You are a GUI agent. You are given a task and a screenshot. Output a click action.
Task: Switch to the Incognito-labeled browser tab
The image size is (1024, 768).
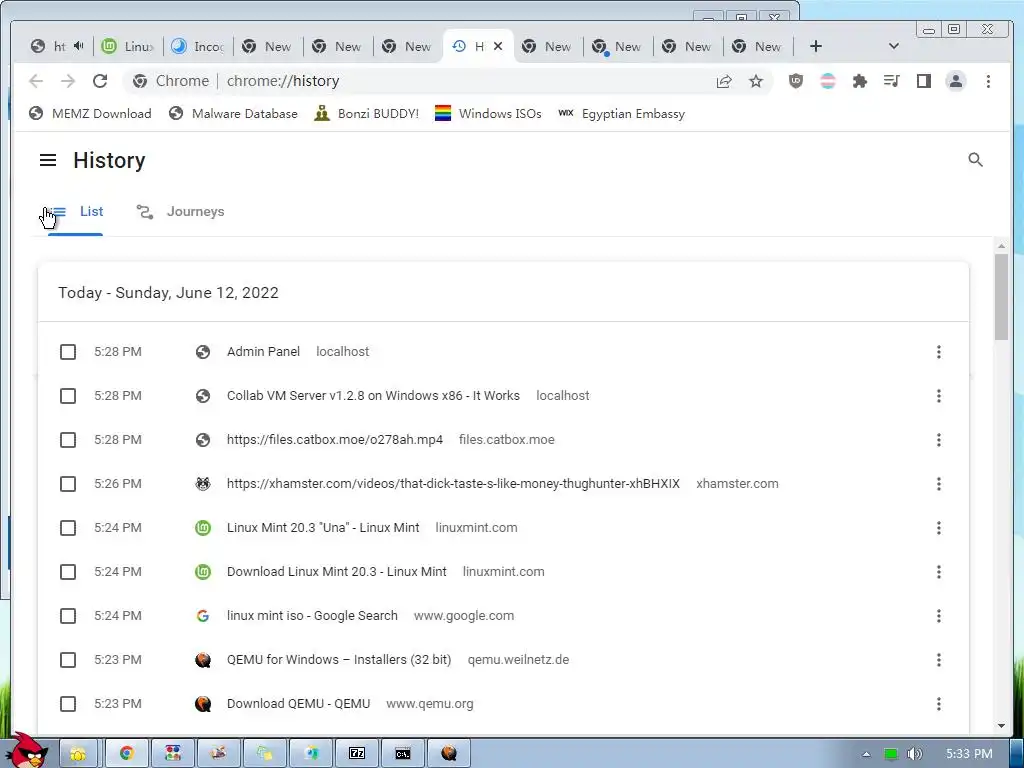[x=198, y=46]
